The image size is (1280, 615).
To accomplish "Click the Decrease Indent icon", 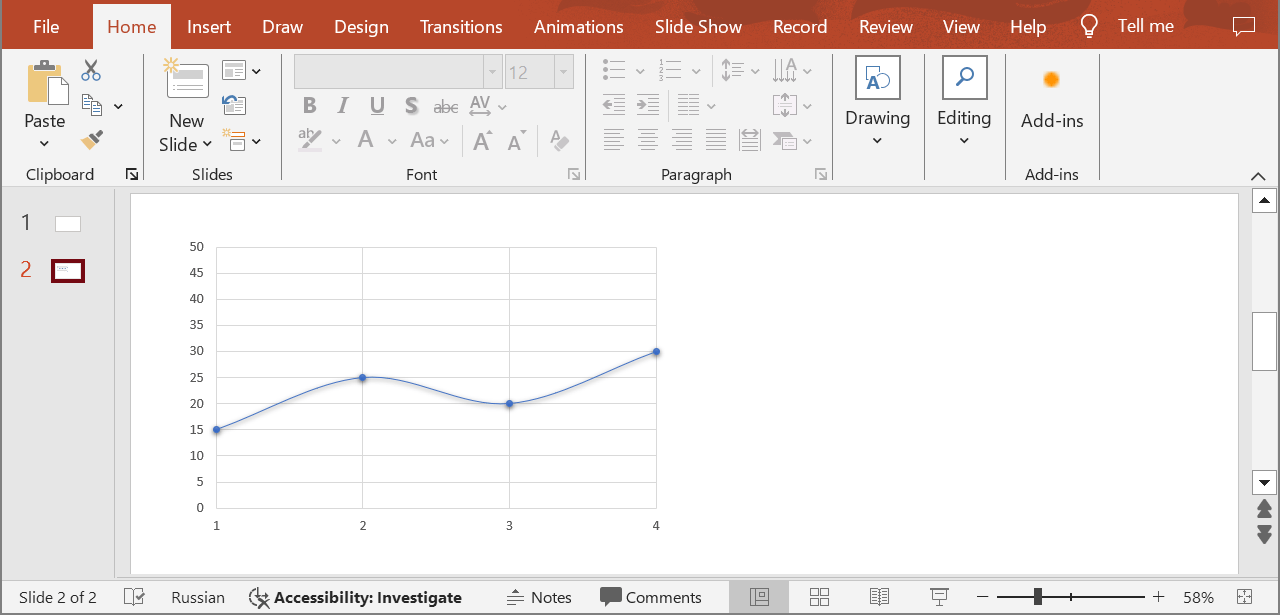I will pos(614,105).
